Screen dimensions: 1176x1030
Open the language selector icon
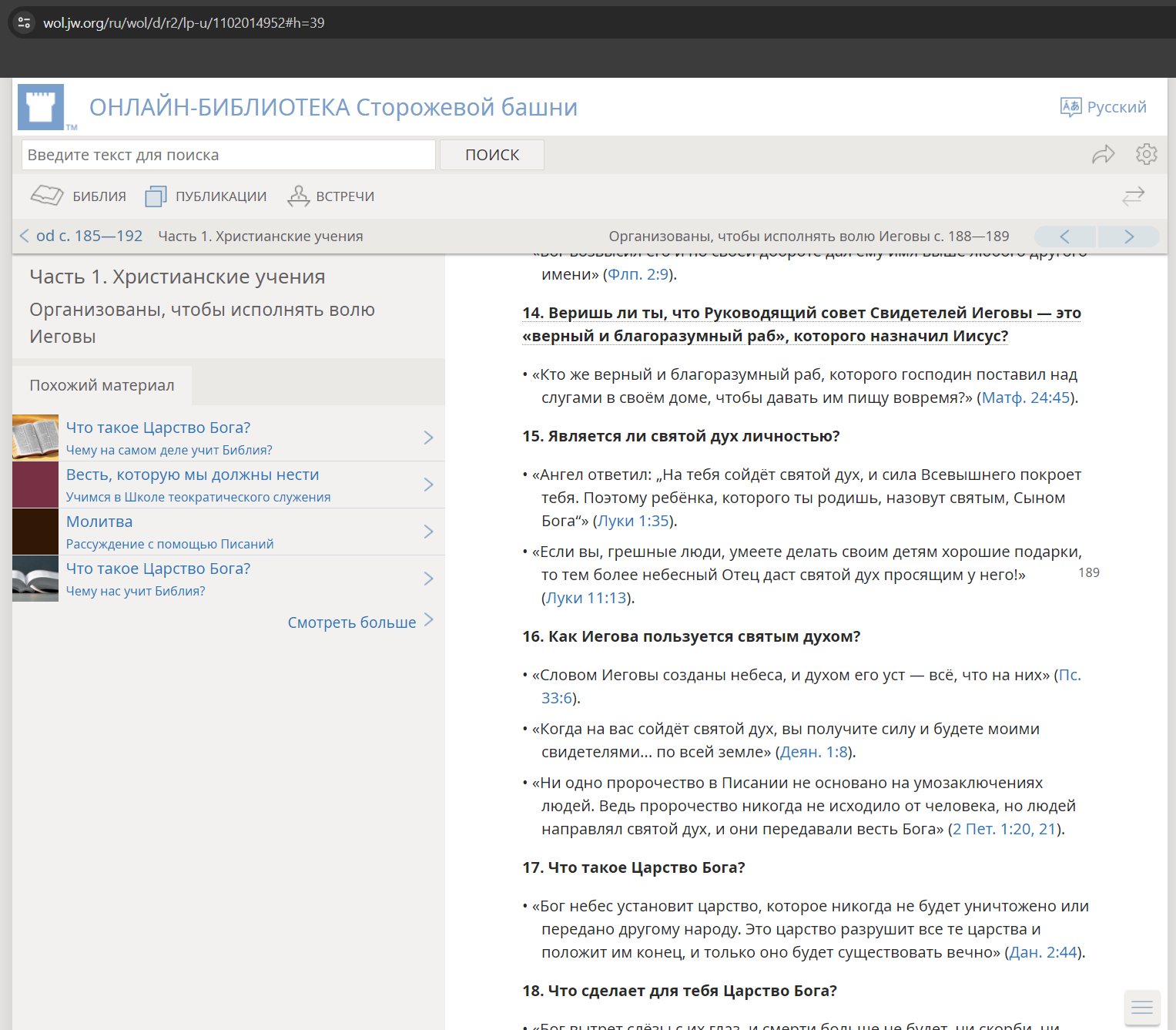[x=1070, y=107]
